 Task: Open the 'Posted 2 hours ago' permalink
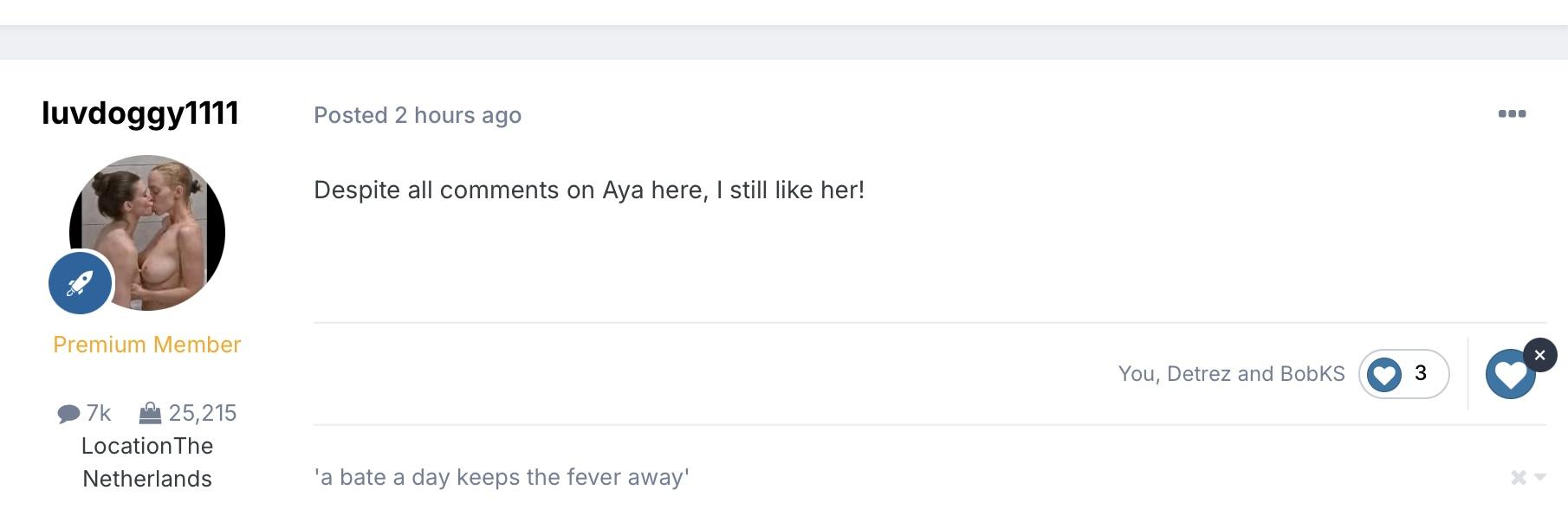click(417, 115)
